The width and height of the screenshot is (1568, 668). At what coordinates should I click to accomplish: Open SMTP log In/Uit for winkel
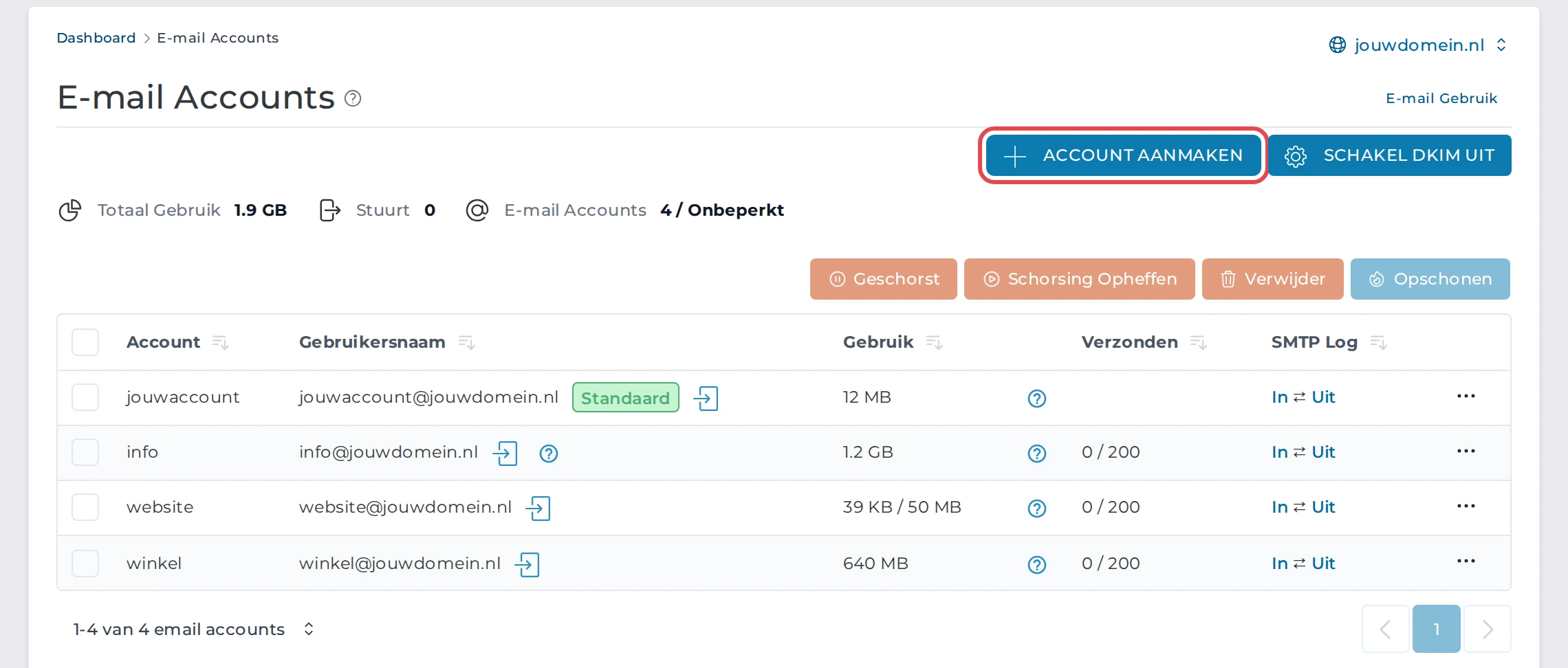coord(1303,564)
